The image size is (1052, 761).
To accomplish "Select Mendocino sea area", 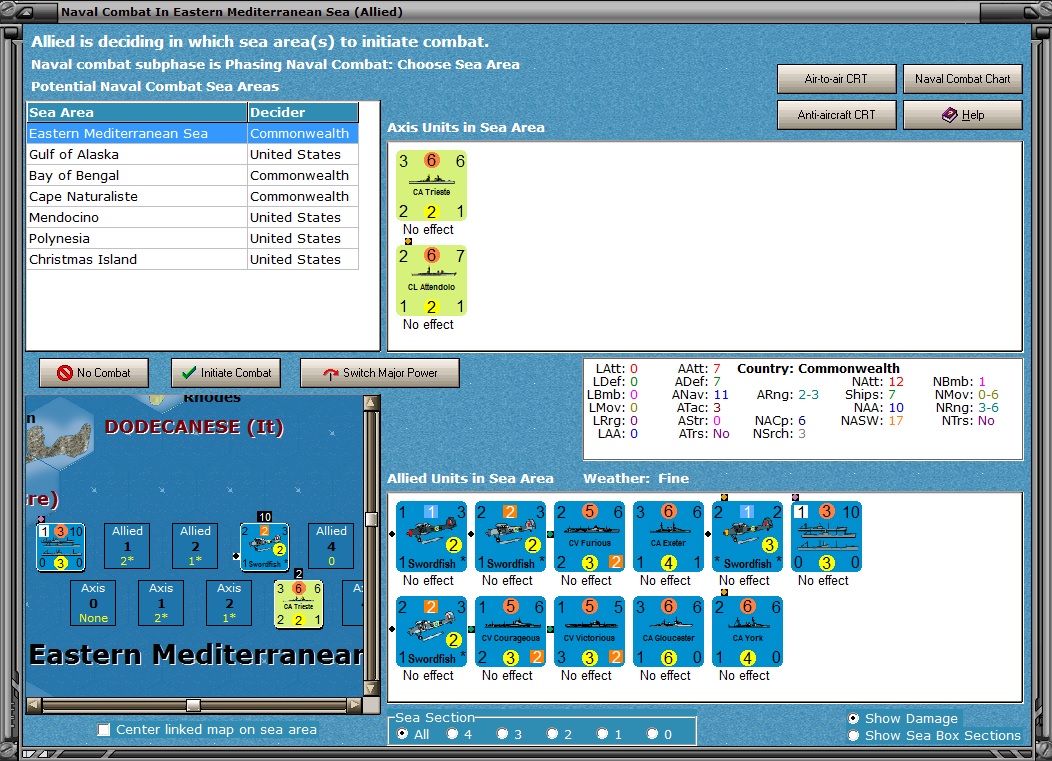I will pos(193,217).
